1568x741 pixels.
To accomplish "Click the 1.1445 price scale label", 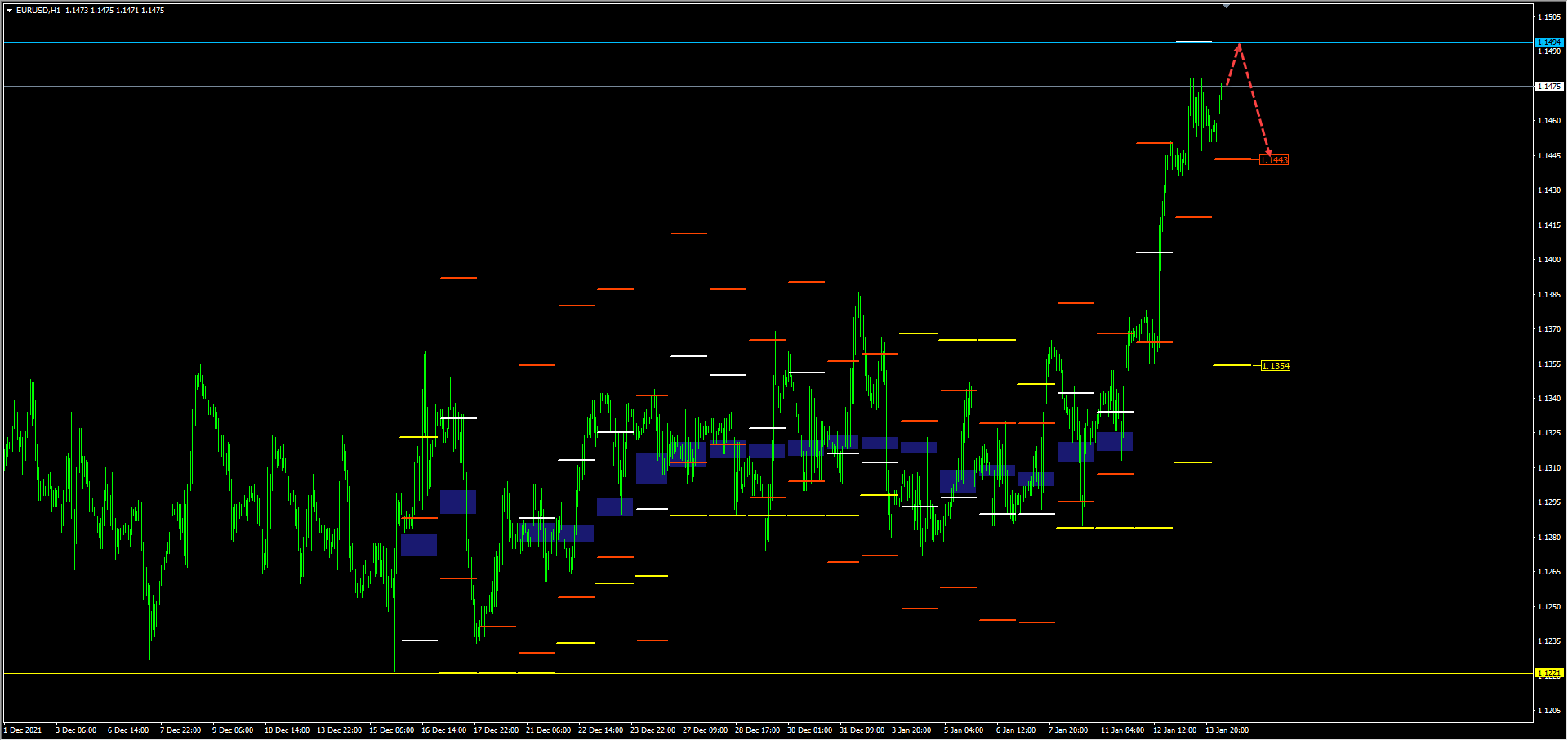I will [1549, 155].
